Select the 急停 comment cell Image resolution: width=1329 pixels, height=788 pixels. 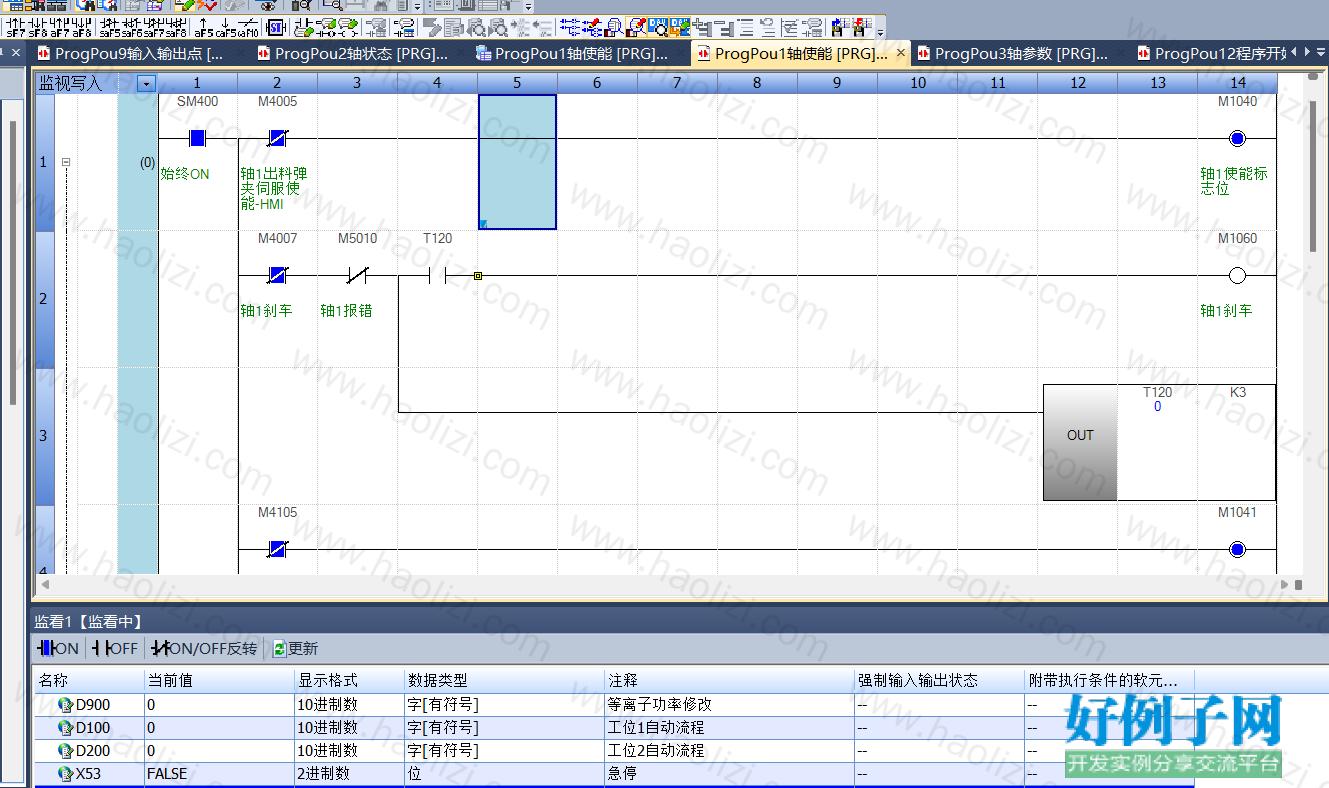pyautogui.click(x=728, y=773)
